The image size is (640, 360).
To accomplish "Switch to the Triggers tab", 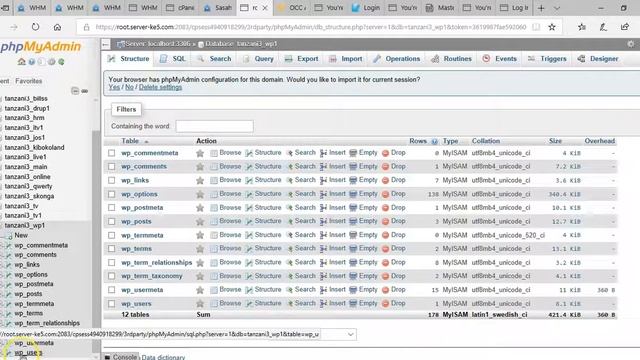I will 547,59.
